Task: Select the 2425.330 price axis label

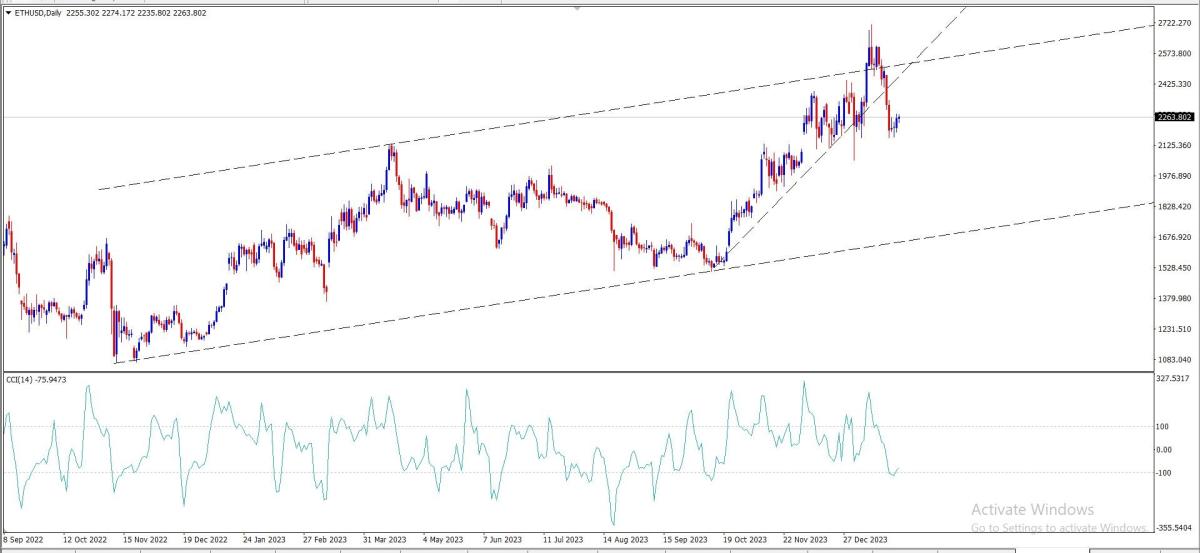Action: pos(1175,84)
